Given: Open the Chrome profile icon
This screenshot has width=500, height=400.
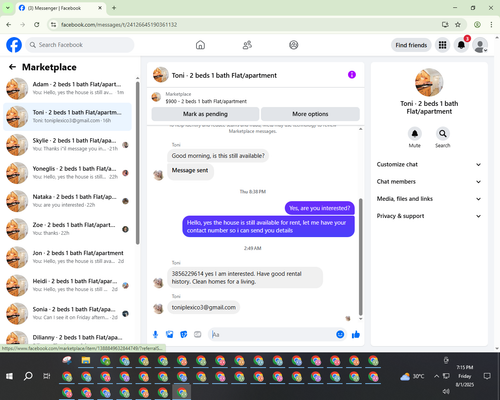Looking at the screenshot, I should [477, 24].
